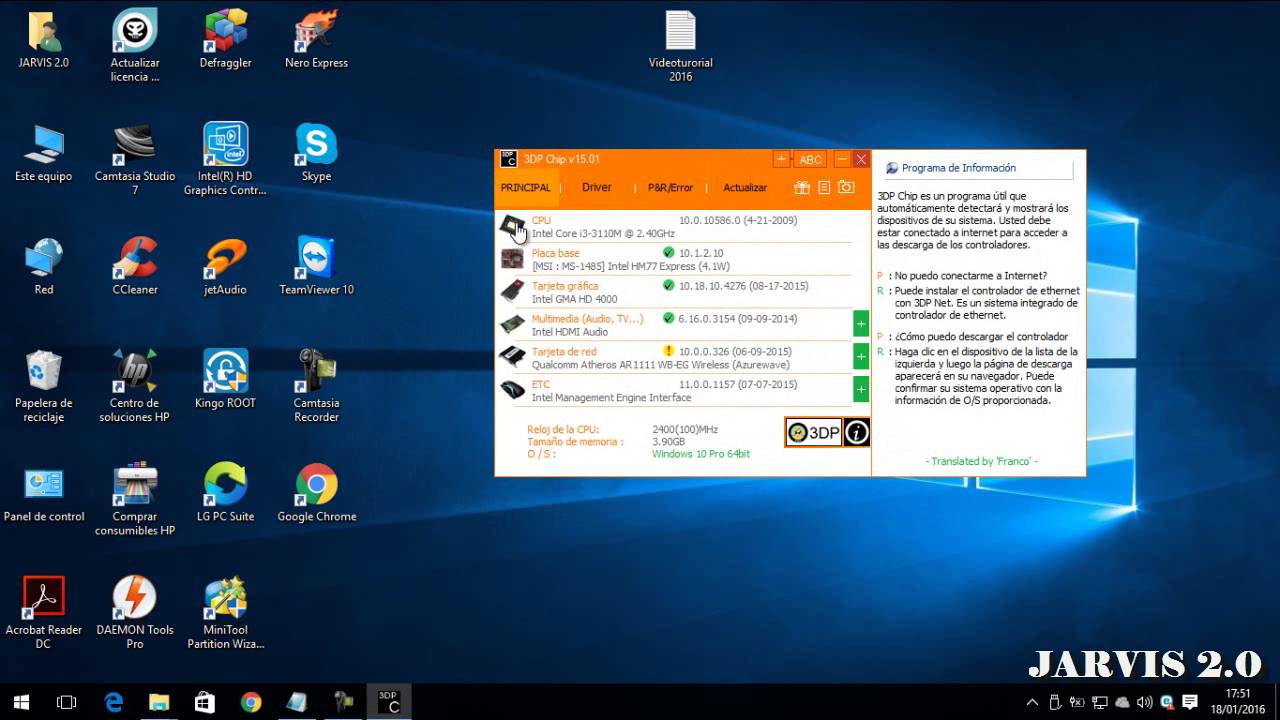
Task: Open the P&R/Error tab
Action: [x=670, y=187]
